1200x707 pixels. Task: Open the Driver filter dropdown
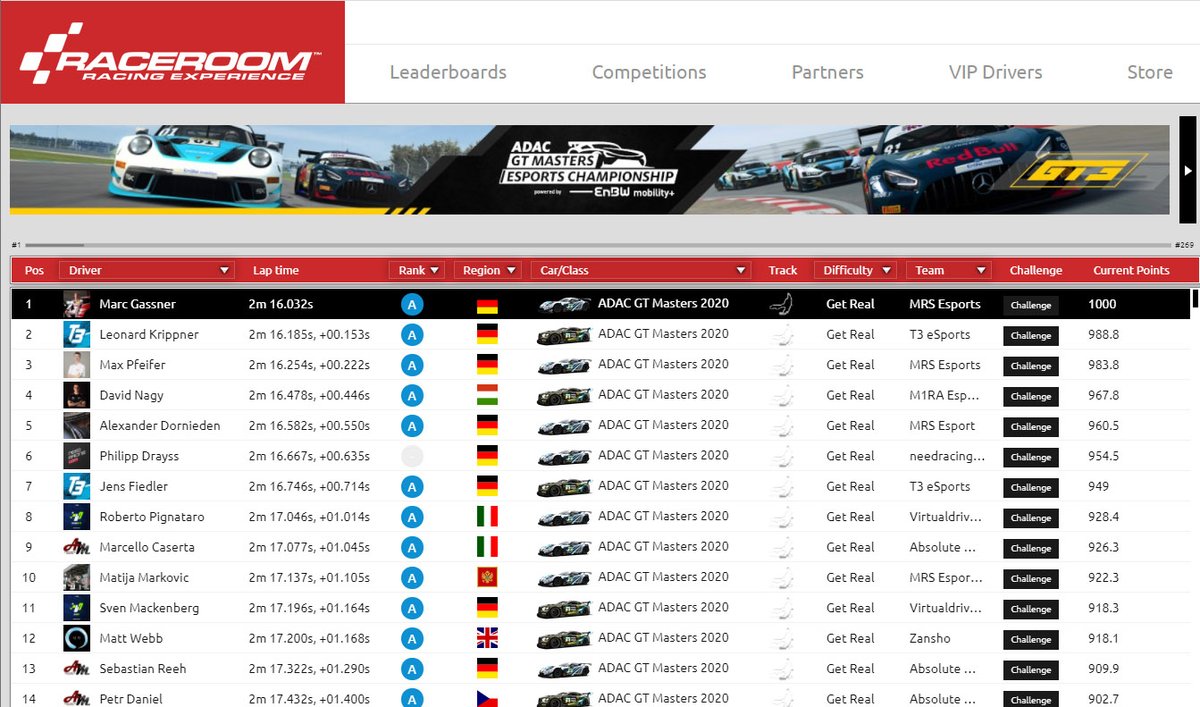point(147,270)
